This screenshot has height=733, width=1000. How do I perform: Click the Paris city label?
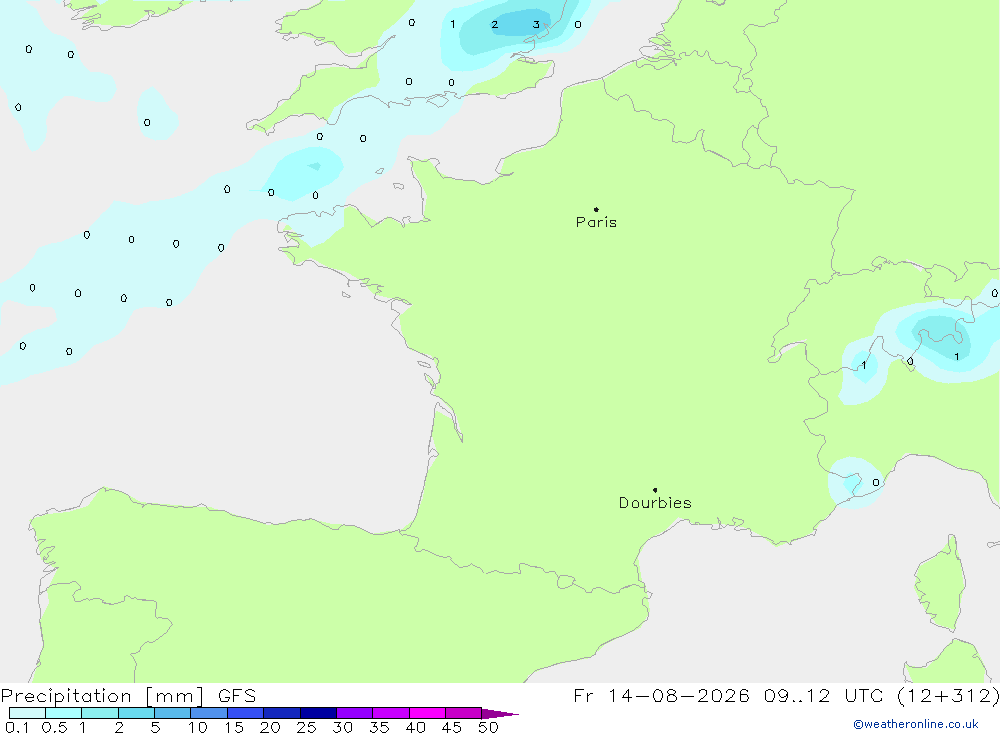[x=596, y=222]
